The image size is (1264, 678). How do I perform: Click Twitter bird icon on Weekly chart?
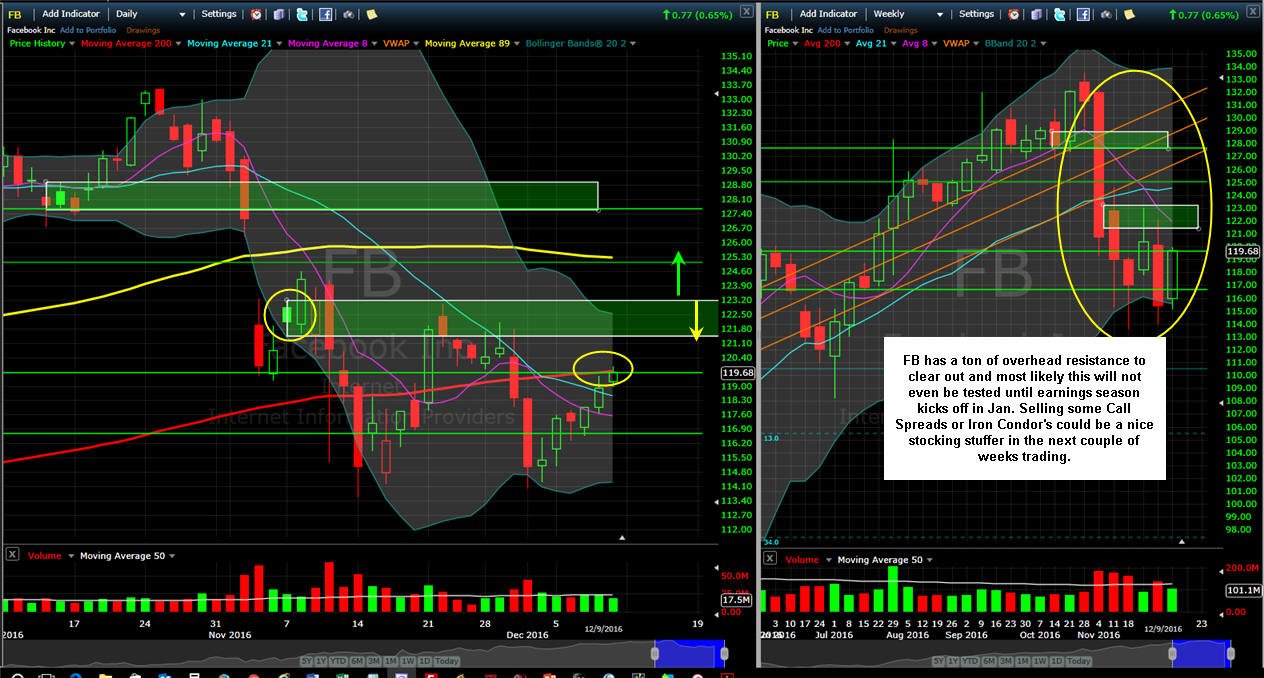coord(1059,14)
